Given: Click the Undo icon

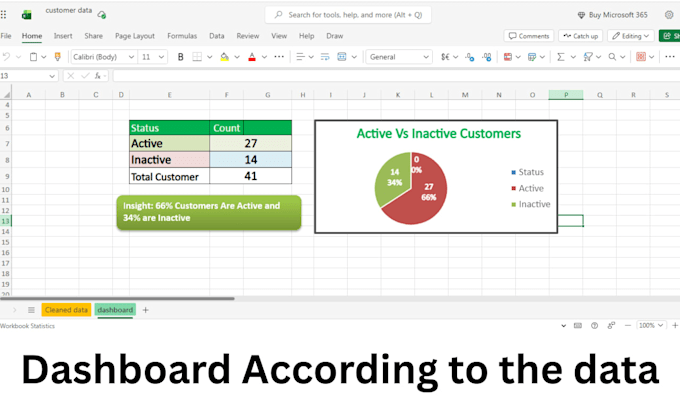Looking at the screenshot, I should [x=6, y=57].
